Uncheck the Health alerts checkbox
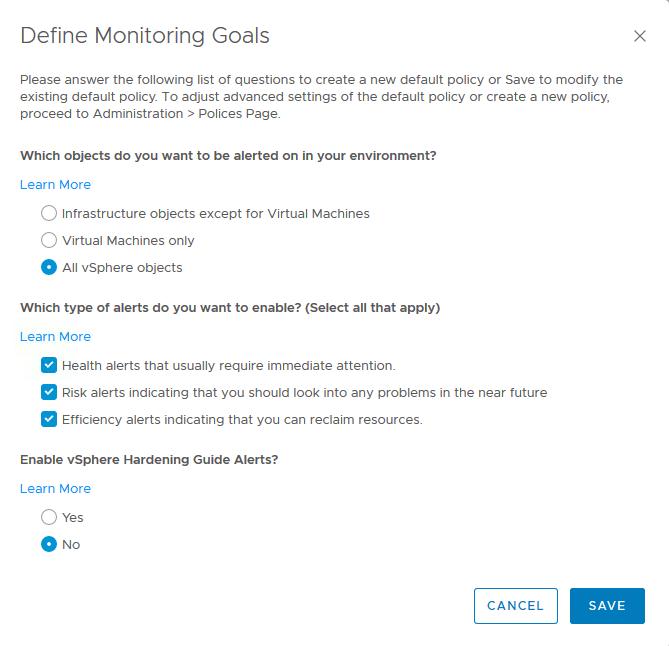The width and height of the screenshot is (669, 646). 49,365
